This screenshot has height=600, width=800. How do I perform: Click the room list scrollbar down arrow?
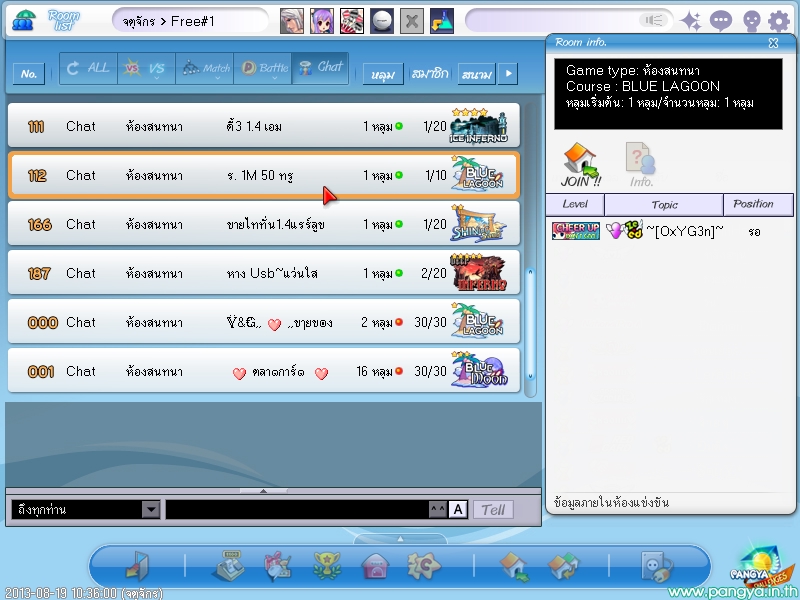pos(531,376)
